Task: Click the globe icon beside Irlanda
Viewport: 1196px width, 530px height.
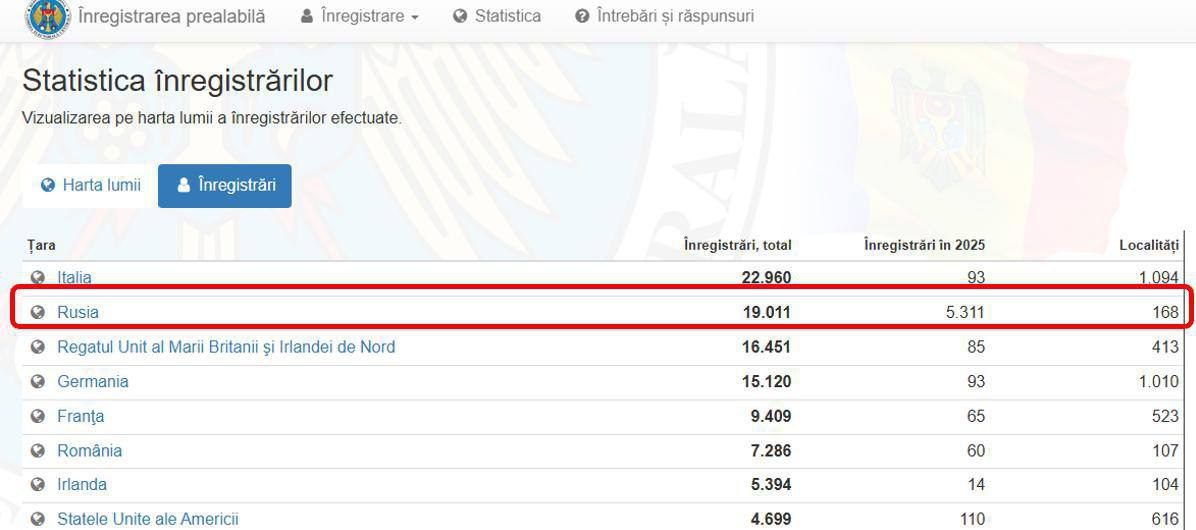Action: (x=38, y=484)
